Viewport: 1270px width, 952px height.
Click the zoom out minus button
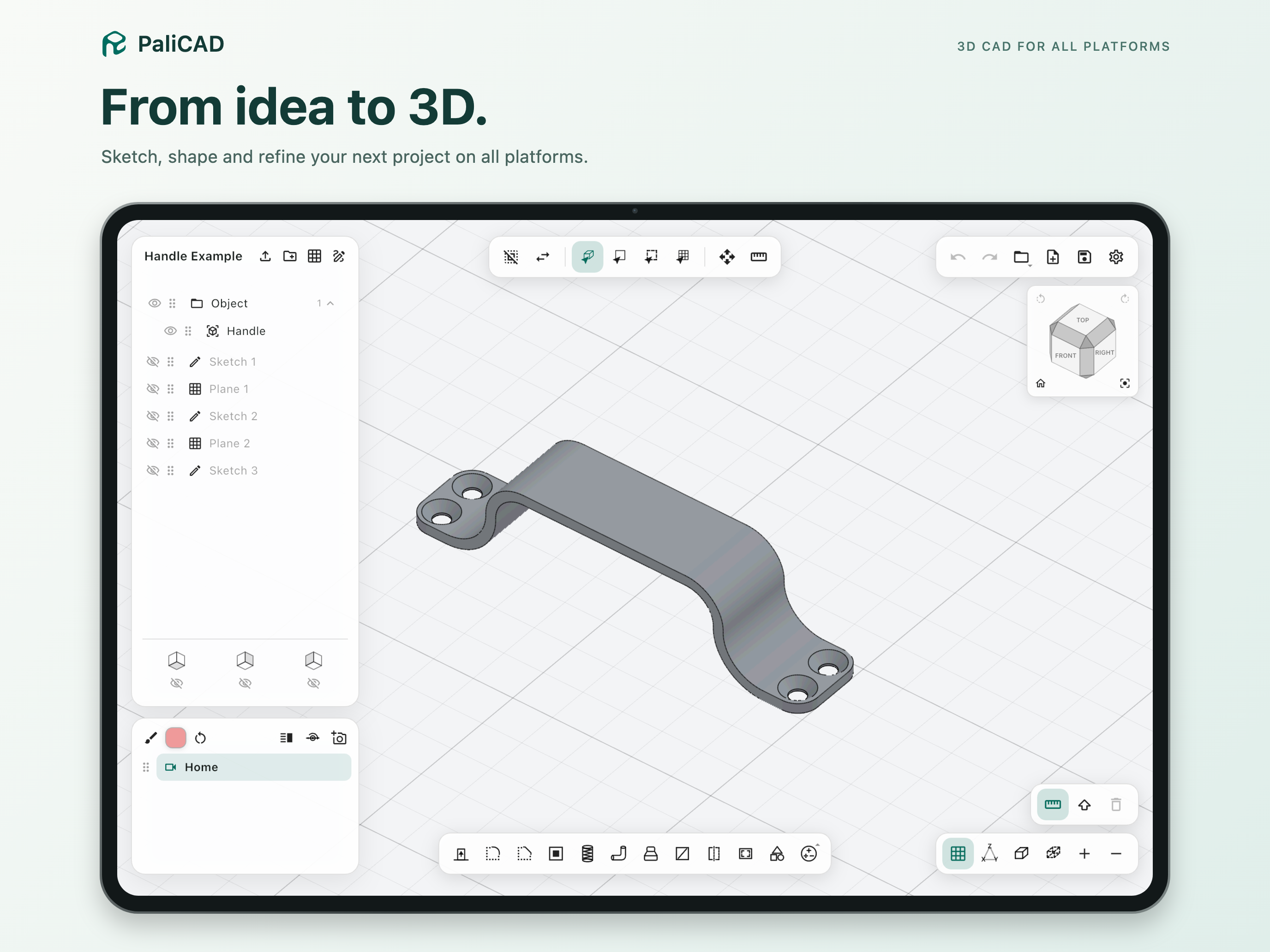[x=1115, y=854]
